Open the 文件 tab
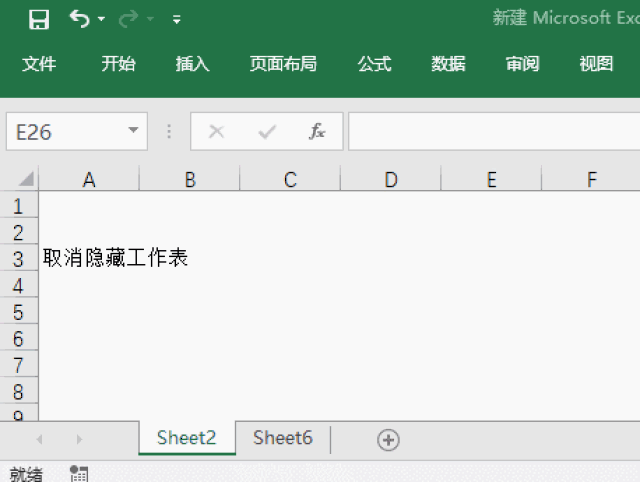Image resolution: width=640 pixels, height=482 pixels. pos(39,64)
